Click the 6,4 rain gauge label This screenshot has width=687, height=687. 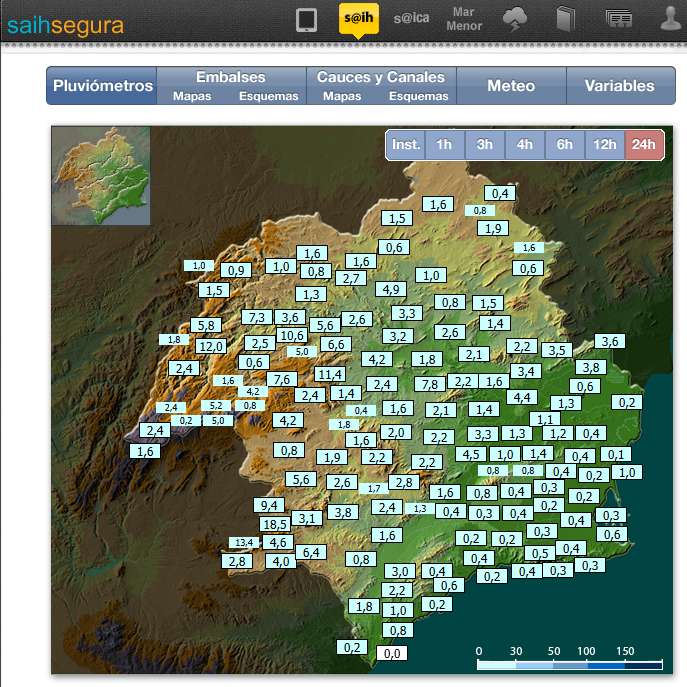311,552
